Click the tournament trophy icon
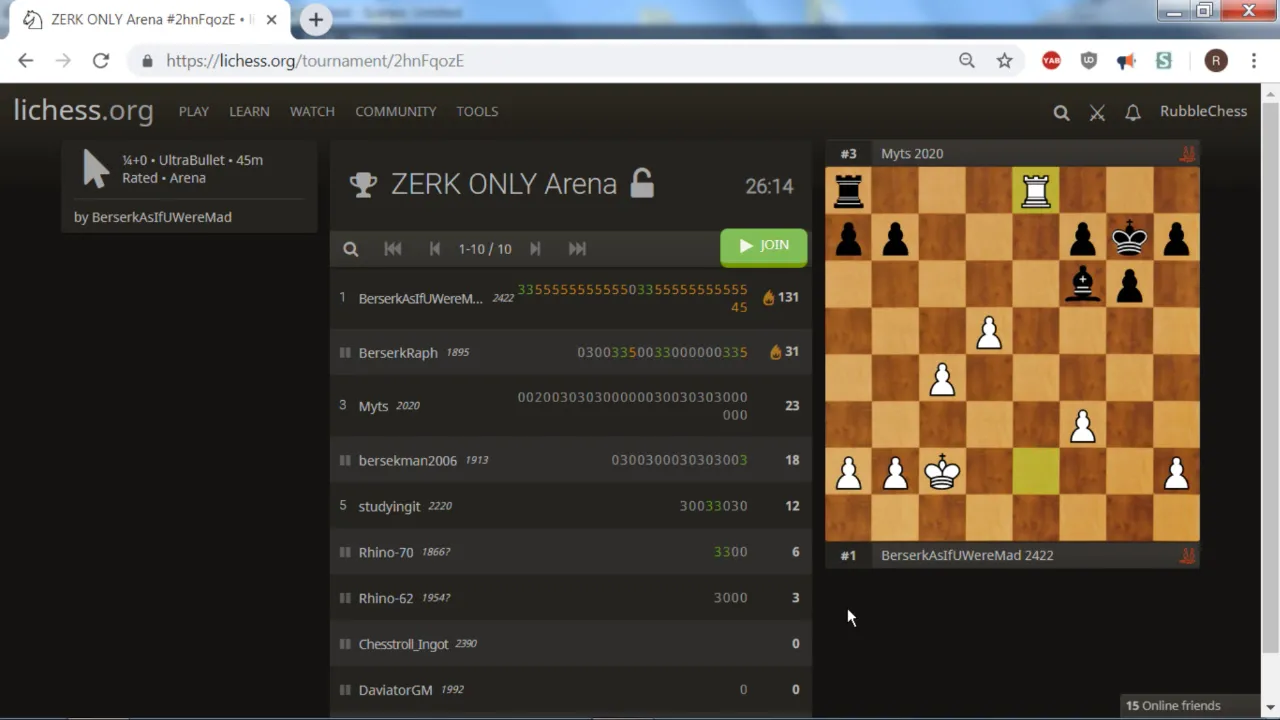1280x720 pixels. point(363,185)
